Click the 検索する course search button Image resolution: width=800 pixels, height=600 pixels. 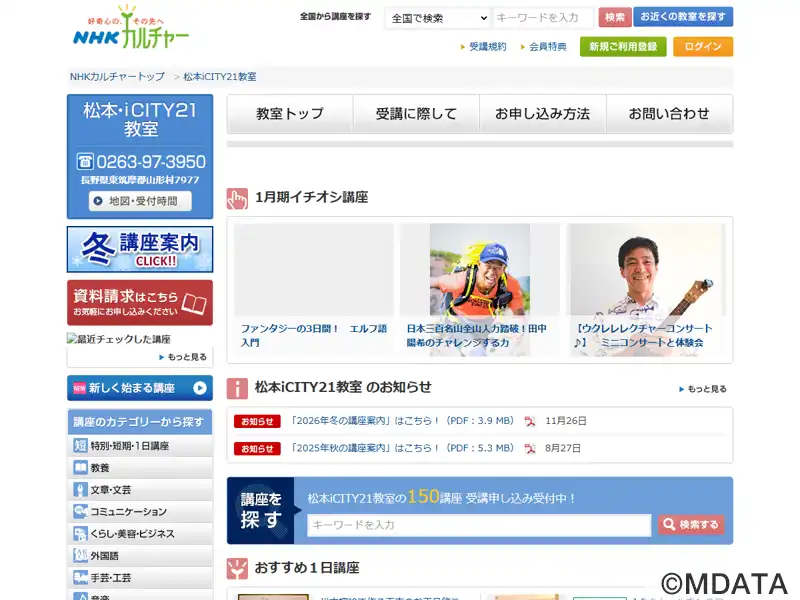pos(691,525)
